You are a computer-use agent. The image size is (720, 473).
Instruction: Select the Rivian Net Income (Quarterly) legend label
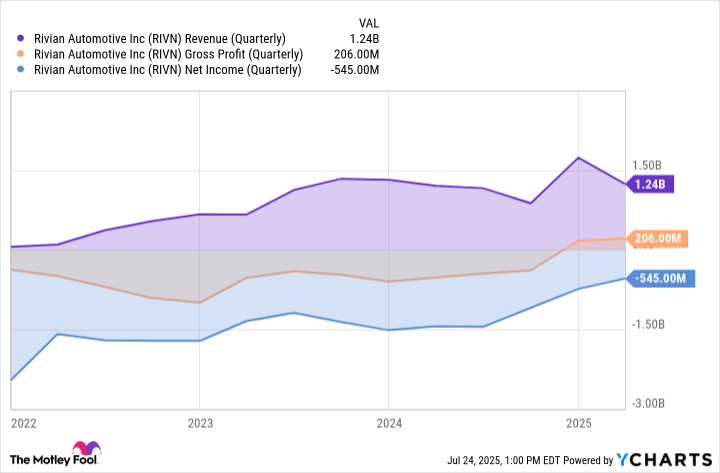click(x=168, y=70)
